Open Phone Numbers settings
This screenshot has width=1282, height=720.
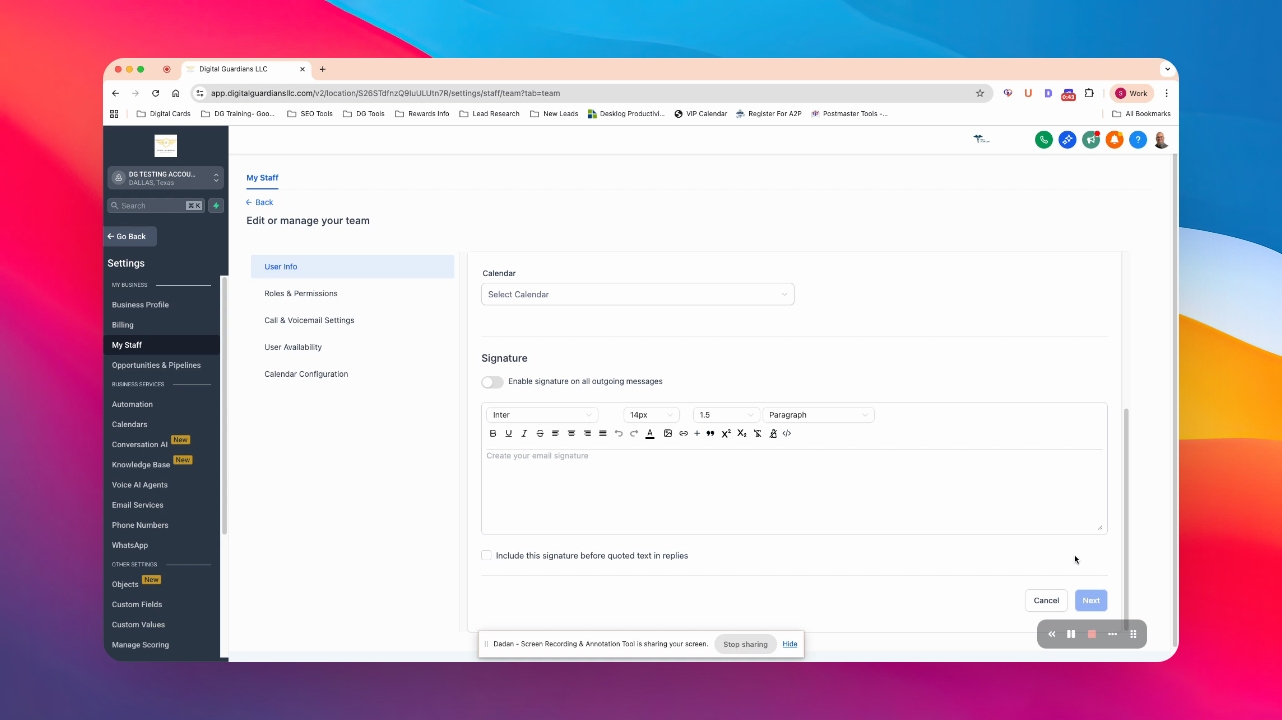140,525
